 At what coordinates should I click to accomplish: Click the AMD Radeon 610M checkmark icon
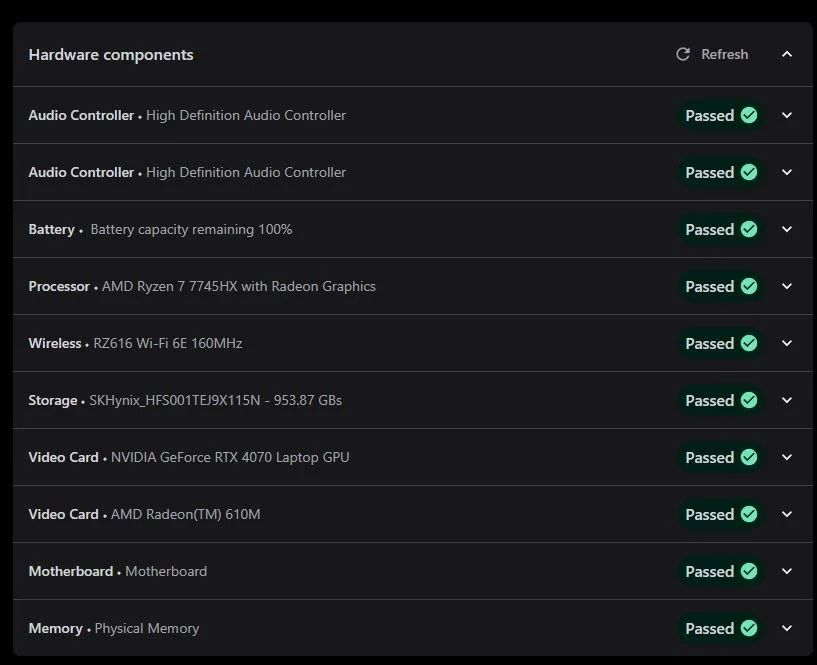749,514
